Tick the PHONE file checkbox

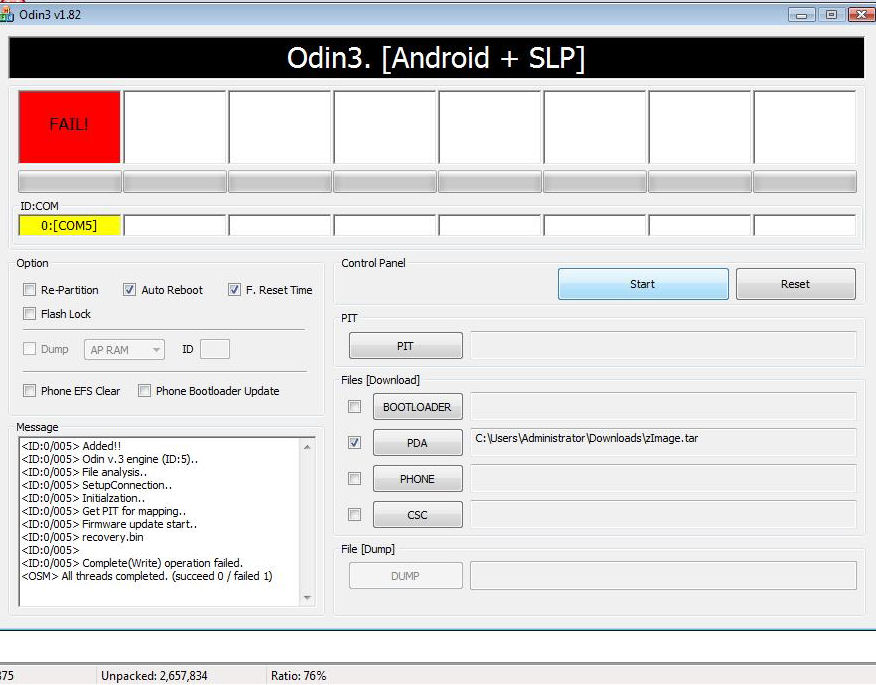354,478
